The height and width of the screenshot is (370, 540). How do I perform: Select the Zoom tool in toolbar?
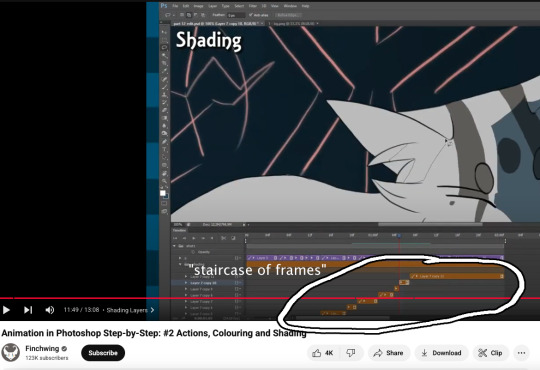point(165,181)
